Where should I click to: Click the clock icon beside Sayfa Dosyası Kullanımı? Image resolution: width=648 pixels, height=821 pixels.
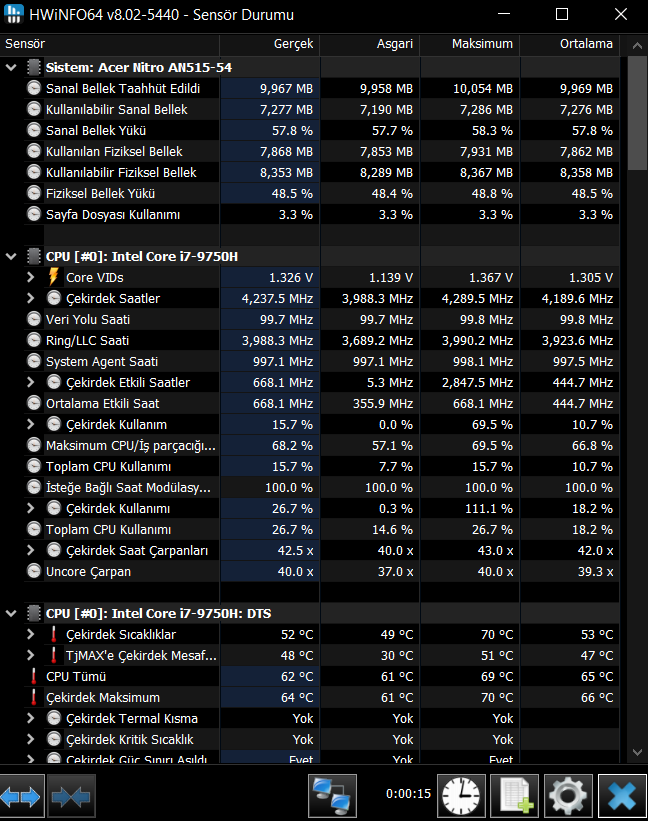[x=34, y=214]
